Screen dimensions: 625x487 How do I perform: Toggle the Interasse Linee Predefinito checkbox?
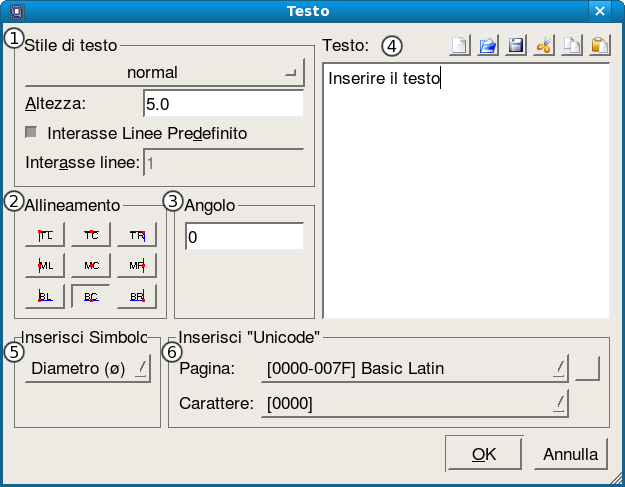(x=31, y=132)
